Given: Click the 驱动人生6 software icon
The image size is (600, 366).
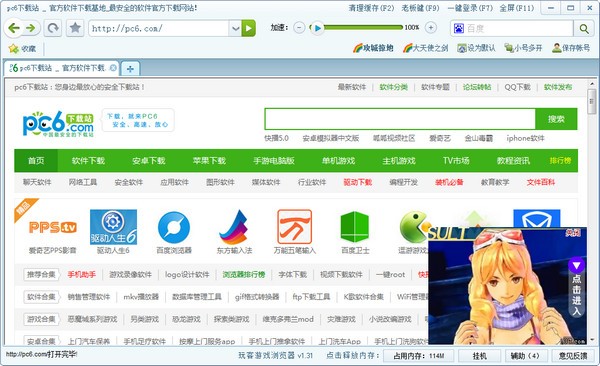Looking at the screenshot, I should click(x=113, y=227).
